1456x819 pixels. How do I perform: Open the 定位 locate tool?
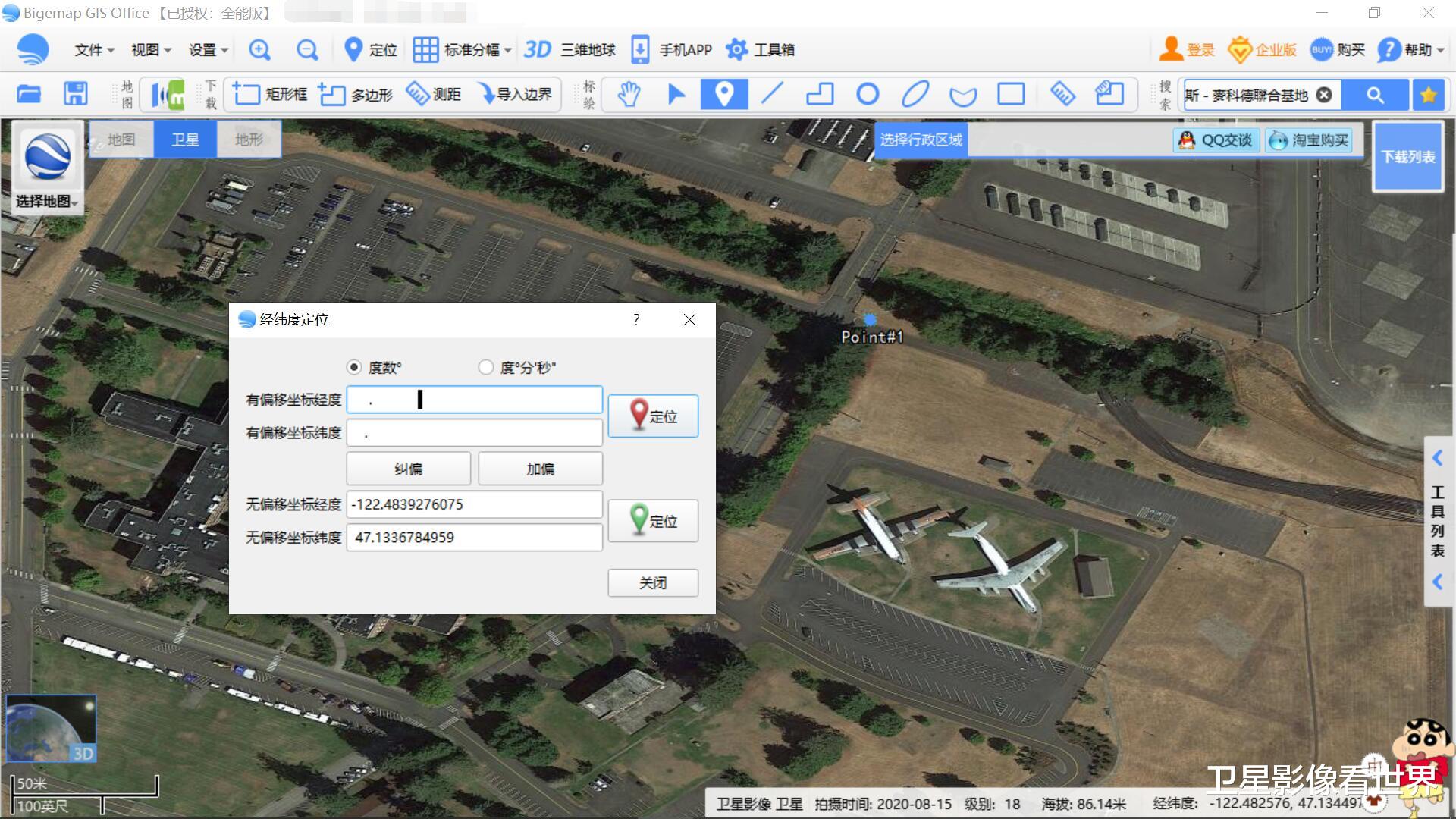371,50
